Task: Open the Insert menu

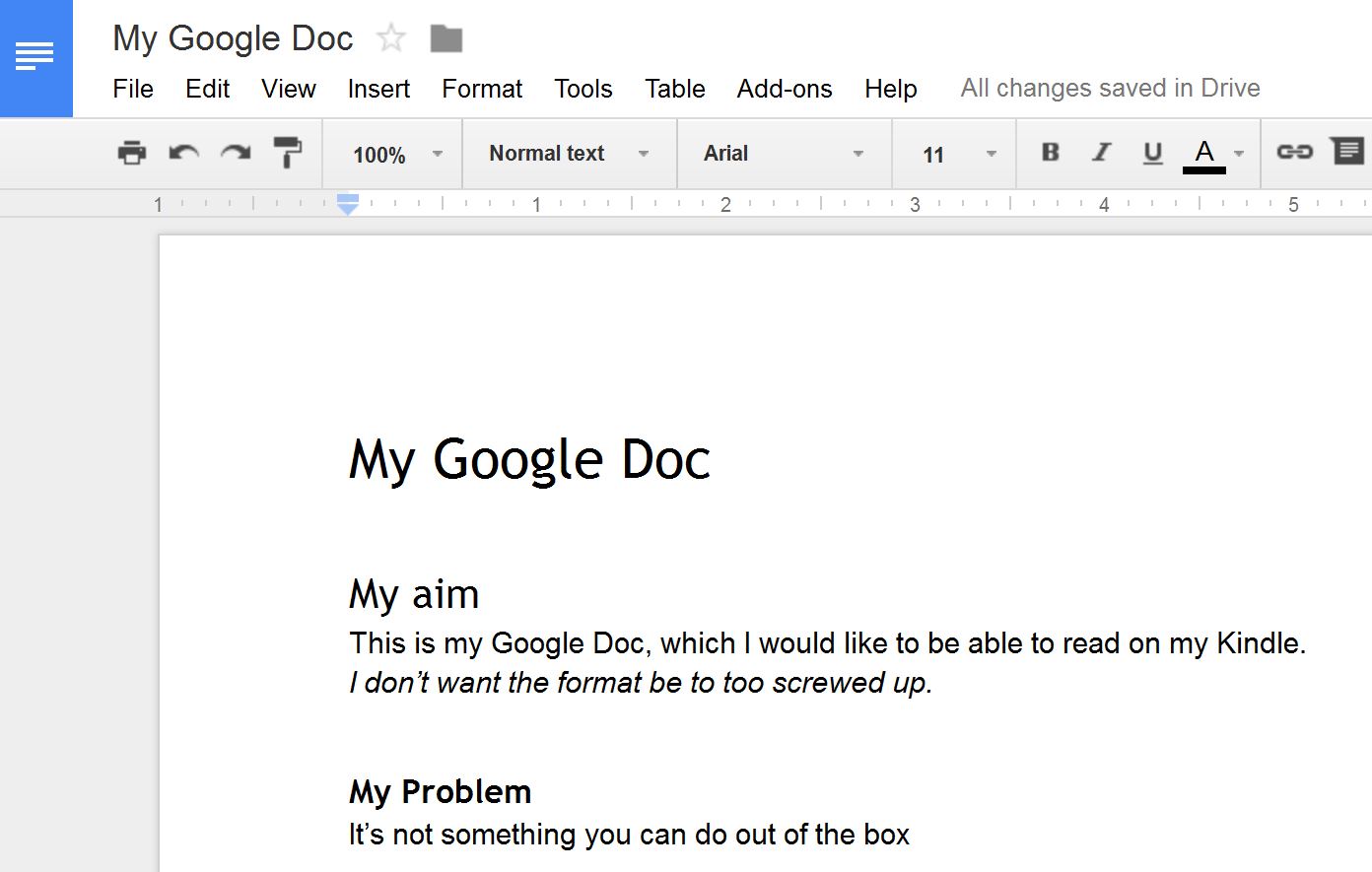Action: click(x=378, y=89)
